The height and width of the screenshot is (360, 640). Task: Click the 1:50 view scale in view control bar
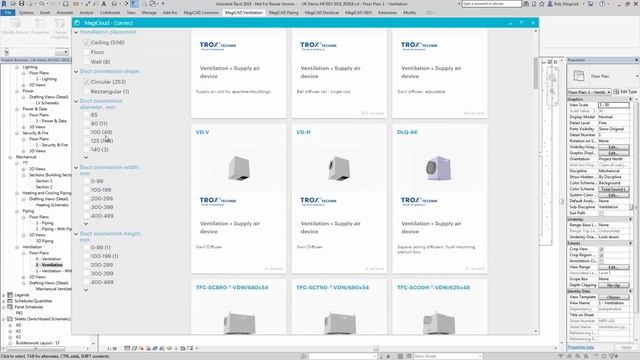(112, 349)
